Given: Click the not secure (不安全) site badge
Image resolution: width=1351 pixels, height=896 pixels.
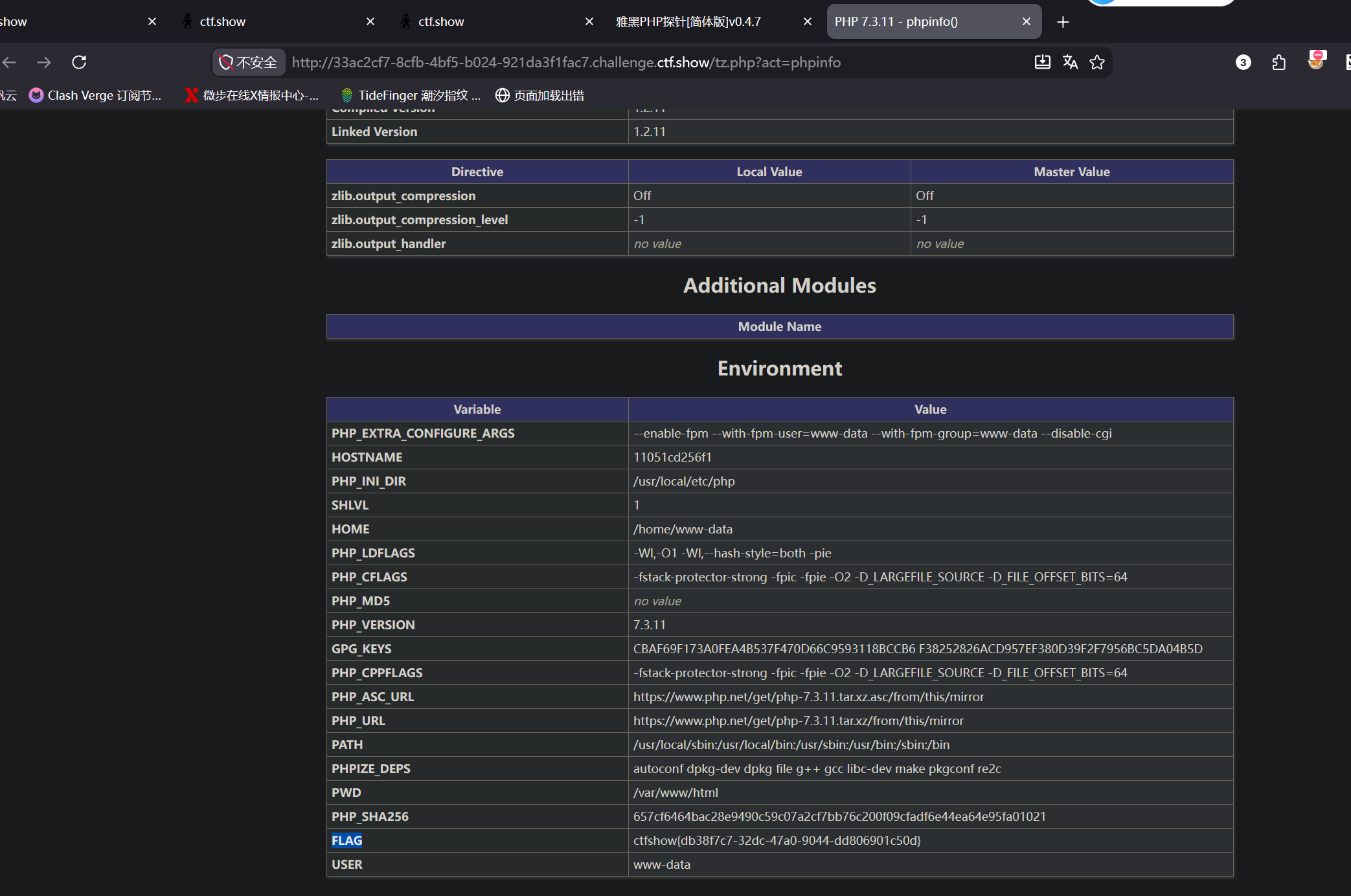Looking at the screenshot, I should pyautogui.click(x=248, y=62).
